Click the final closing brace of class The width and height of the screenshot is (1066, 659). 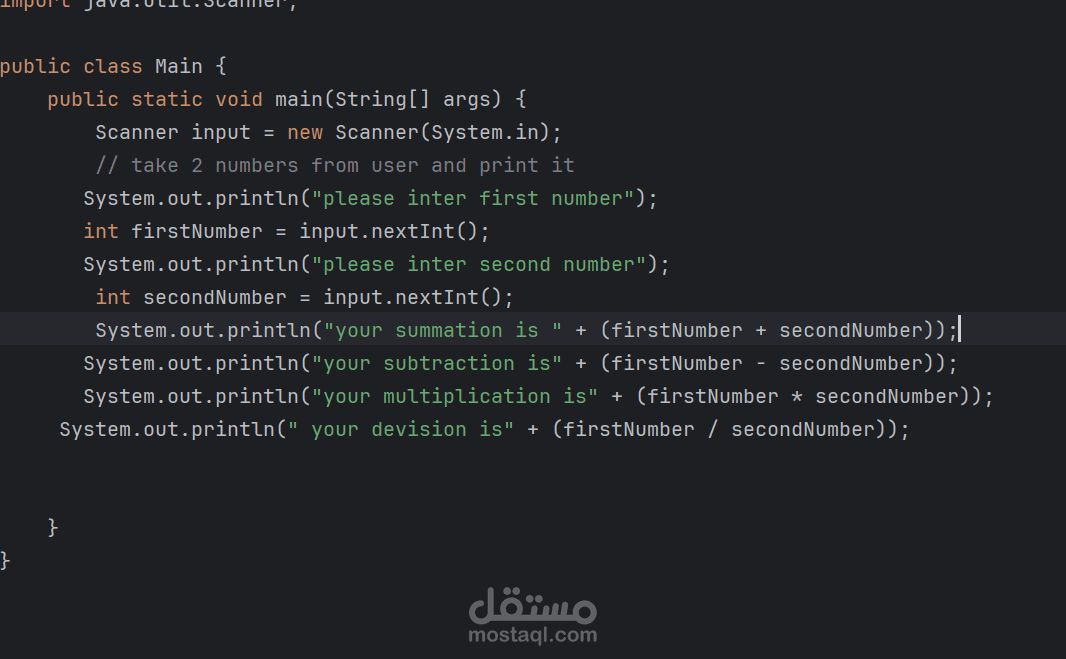tap(5, 561)
